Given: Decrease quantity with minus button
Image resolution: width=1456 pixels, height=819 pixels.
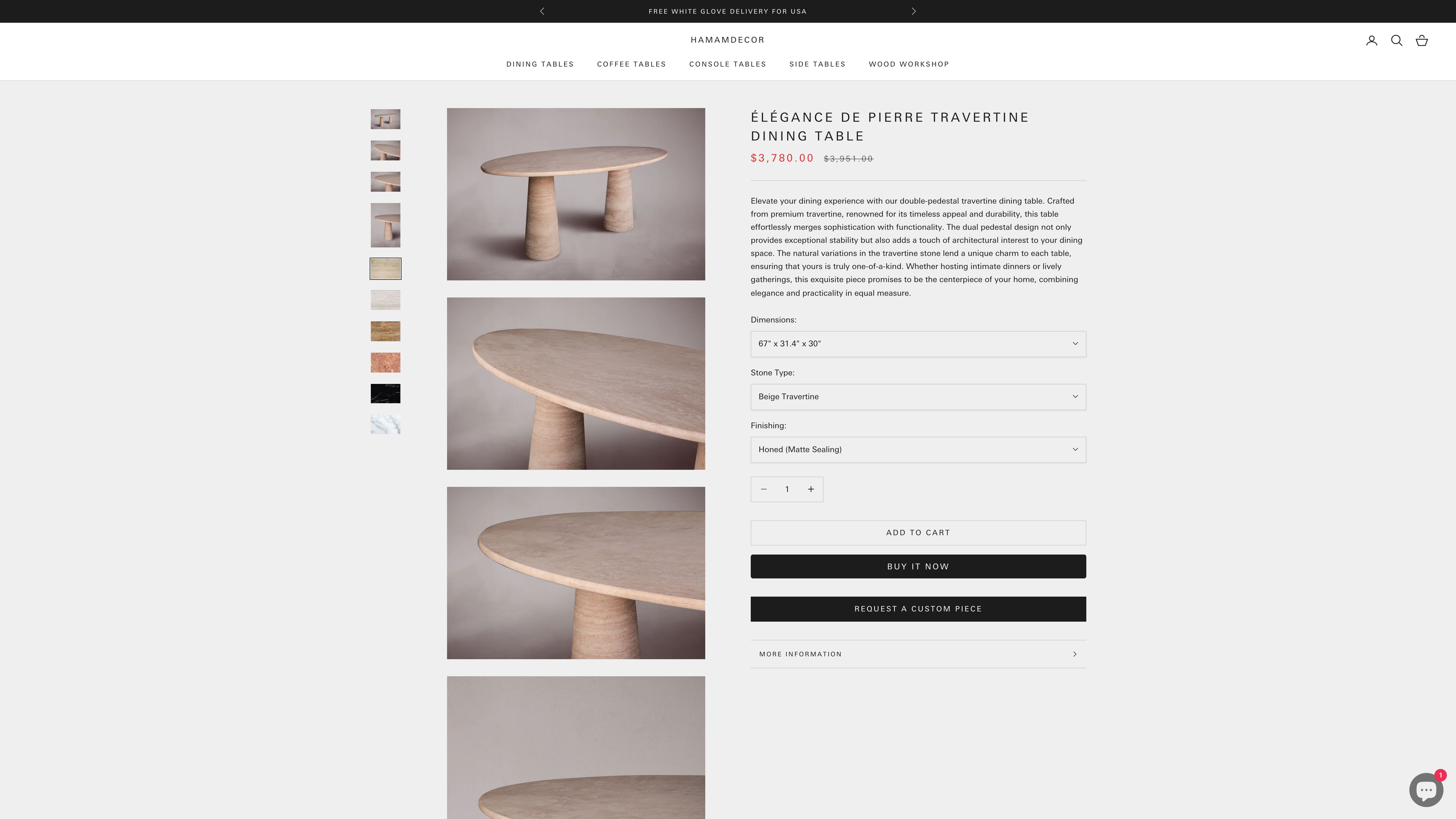Looking at the screenshot, I should (x=764, y=489).
